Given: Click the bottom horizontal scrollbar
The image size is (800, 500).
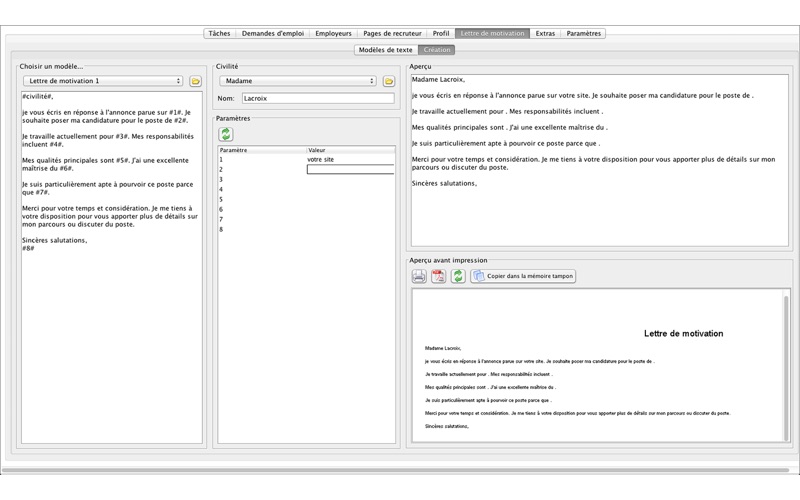Looking at the screenshot, I should pos(395,470).
